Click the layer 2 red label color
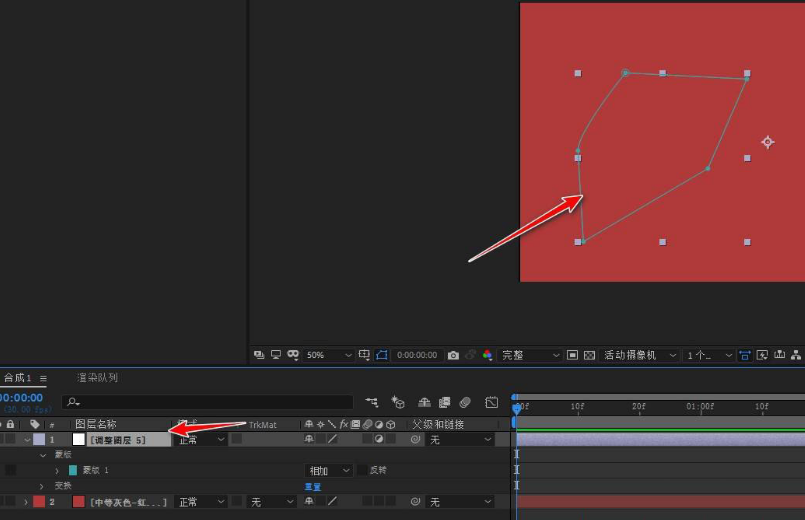Image resolution: width=805 pixels, height=520 pixels. click(39, 502)
